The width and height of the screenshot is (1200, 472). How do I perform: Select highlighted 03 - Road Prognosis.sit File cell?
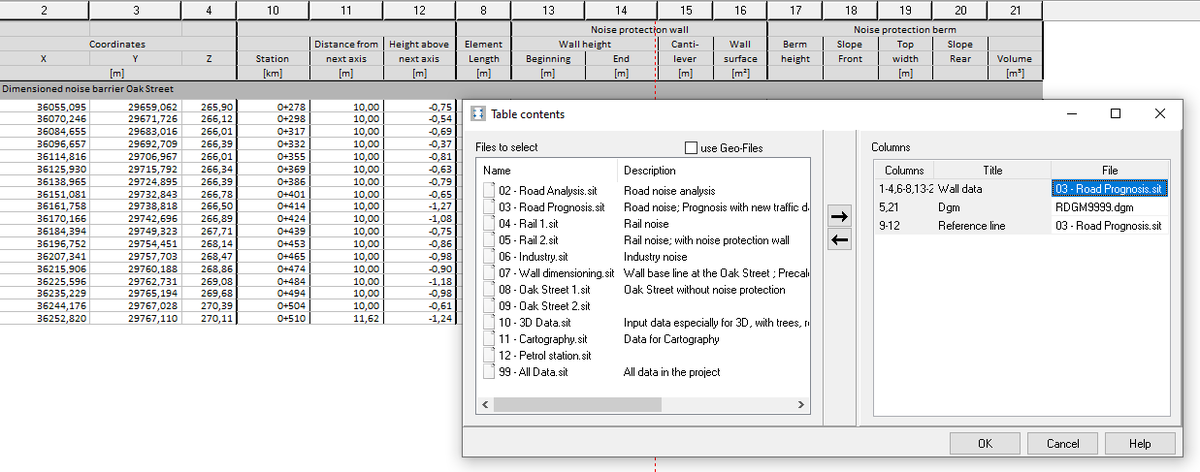pos(1110,188)
